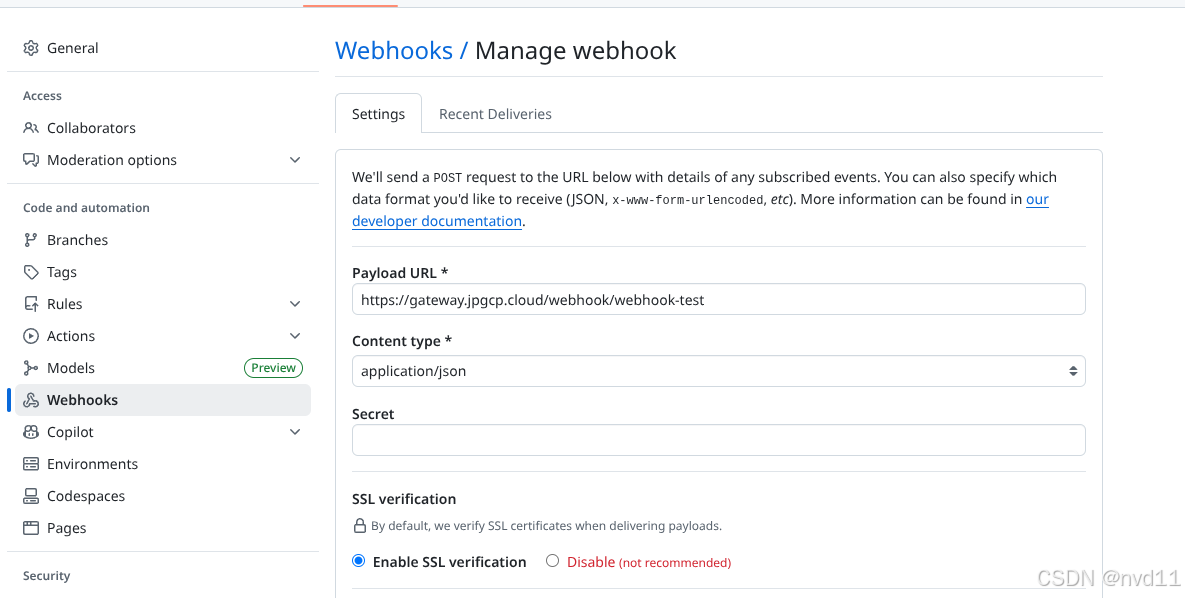Click the Models icon in sidebar

tap(31, 368)
